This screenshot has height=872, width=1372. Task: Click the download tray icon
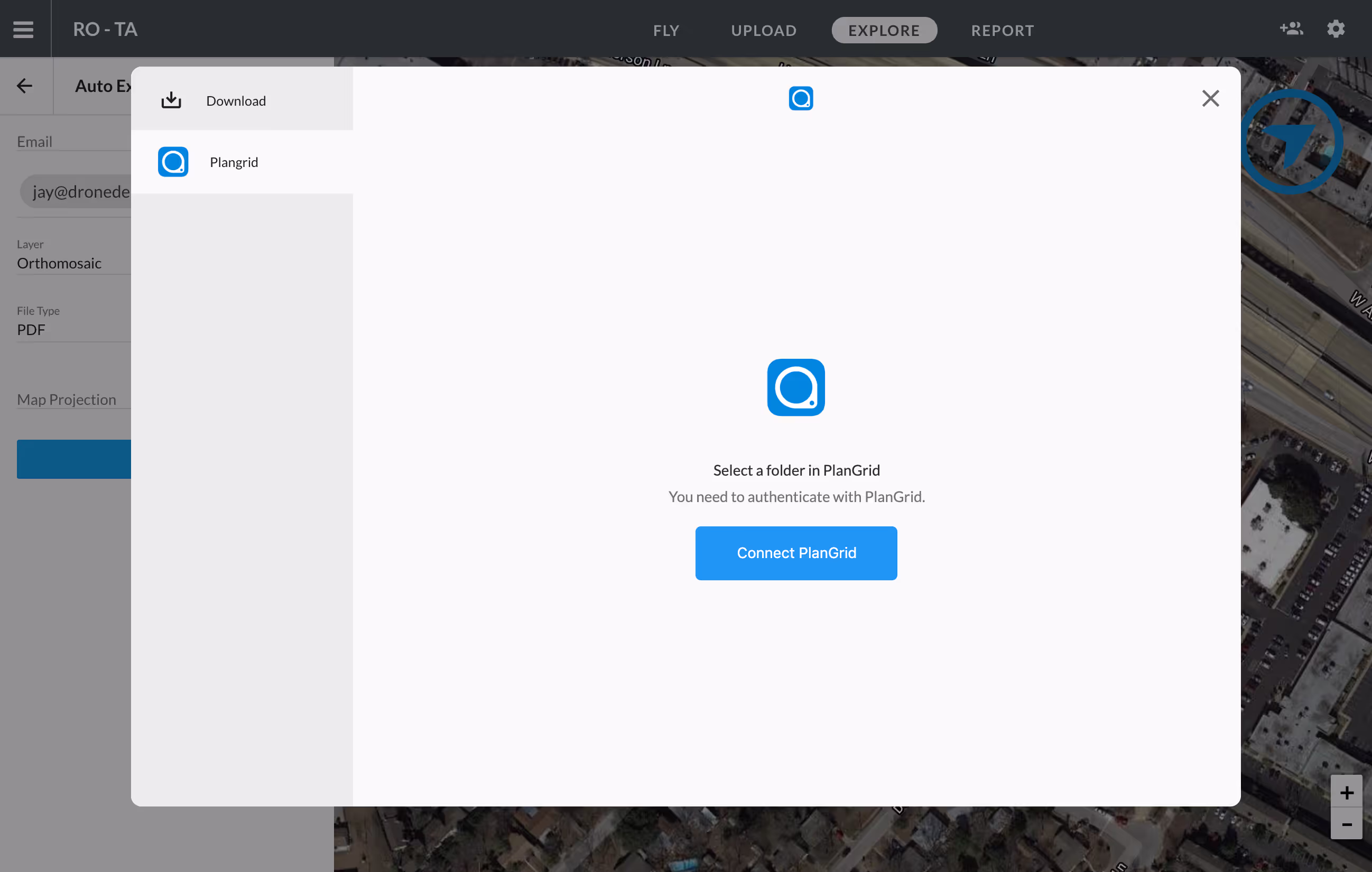tap(171, 100)
